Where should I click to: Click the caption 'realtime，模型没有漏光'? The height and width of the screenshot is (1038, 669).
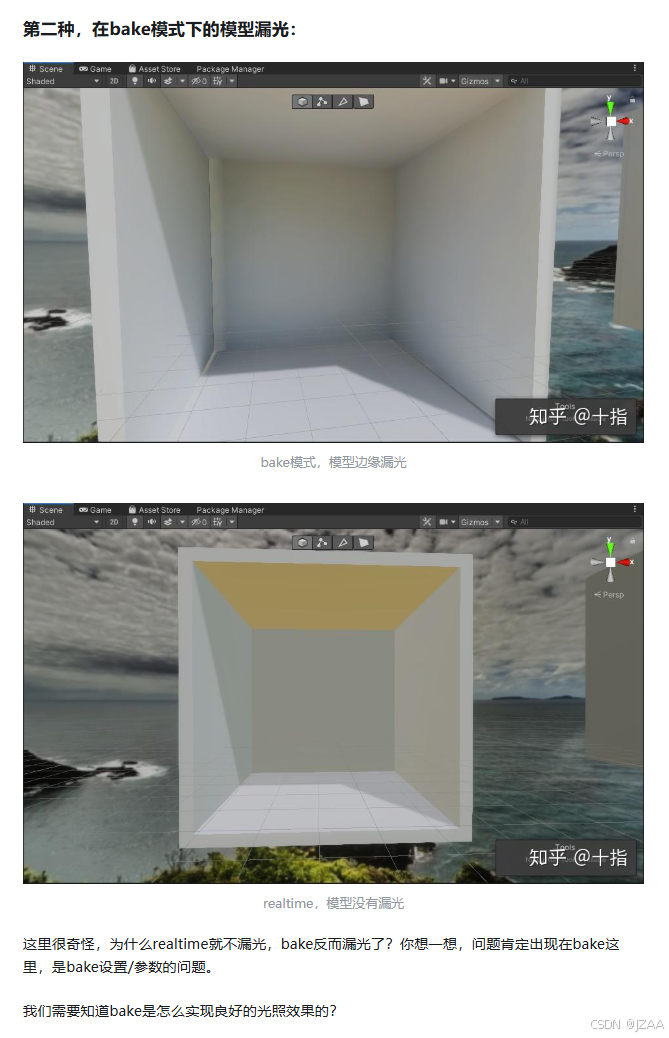[x=334, y=903]
